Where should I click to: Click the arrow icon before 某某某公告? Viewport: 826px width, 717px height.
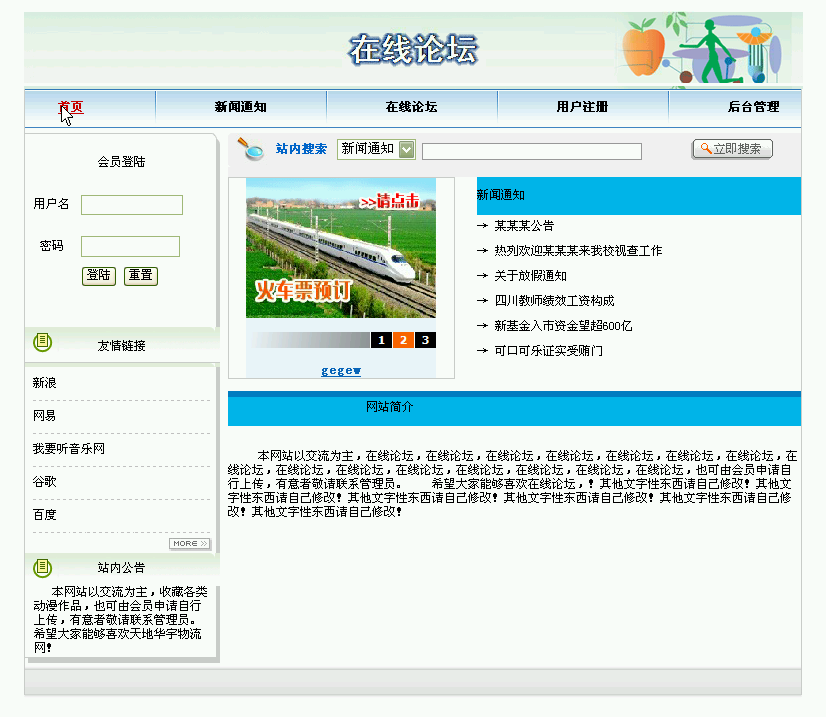pos(482,226)
